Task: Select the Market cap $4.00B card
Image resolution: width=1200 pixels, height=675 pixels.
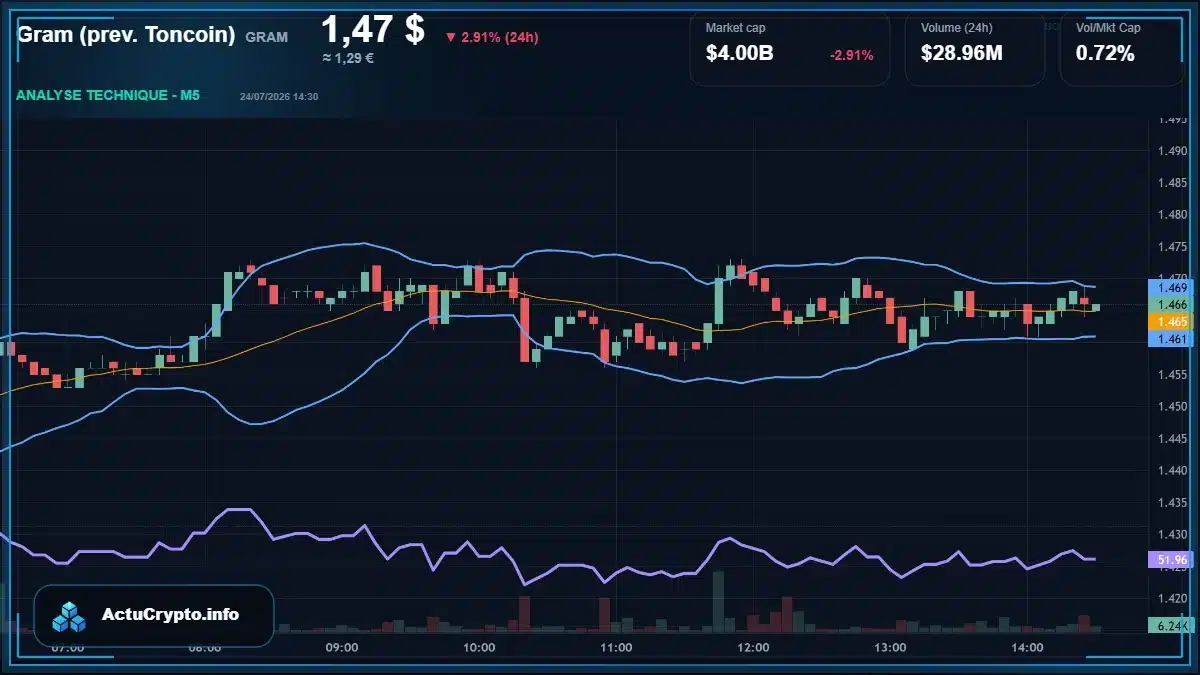Action: tap(790, 48)
